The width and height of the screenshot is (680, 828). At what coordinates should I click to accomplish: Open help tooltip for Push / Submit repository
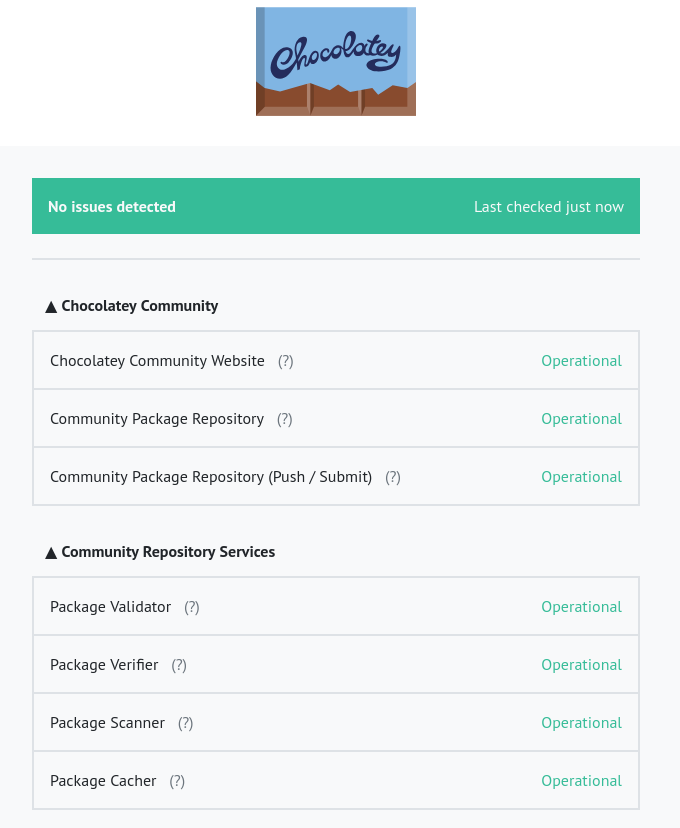(x=393, y=477)
